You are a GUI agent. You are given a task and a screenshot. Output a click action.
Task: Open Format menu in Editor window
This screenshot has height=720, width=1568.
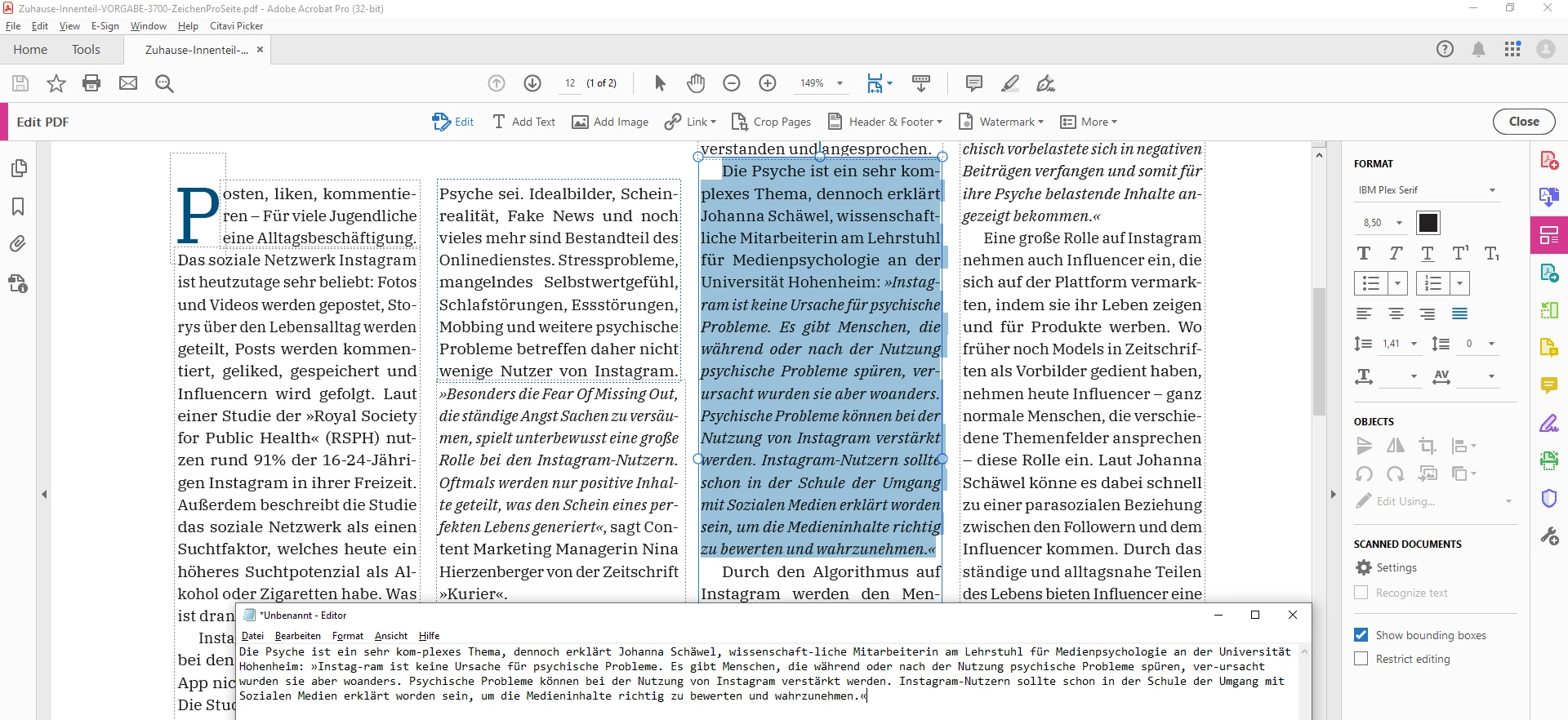point(348,636)
